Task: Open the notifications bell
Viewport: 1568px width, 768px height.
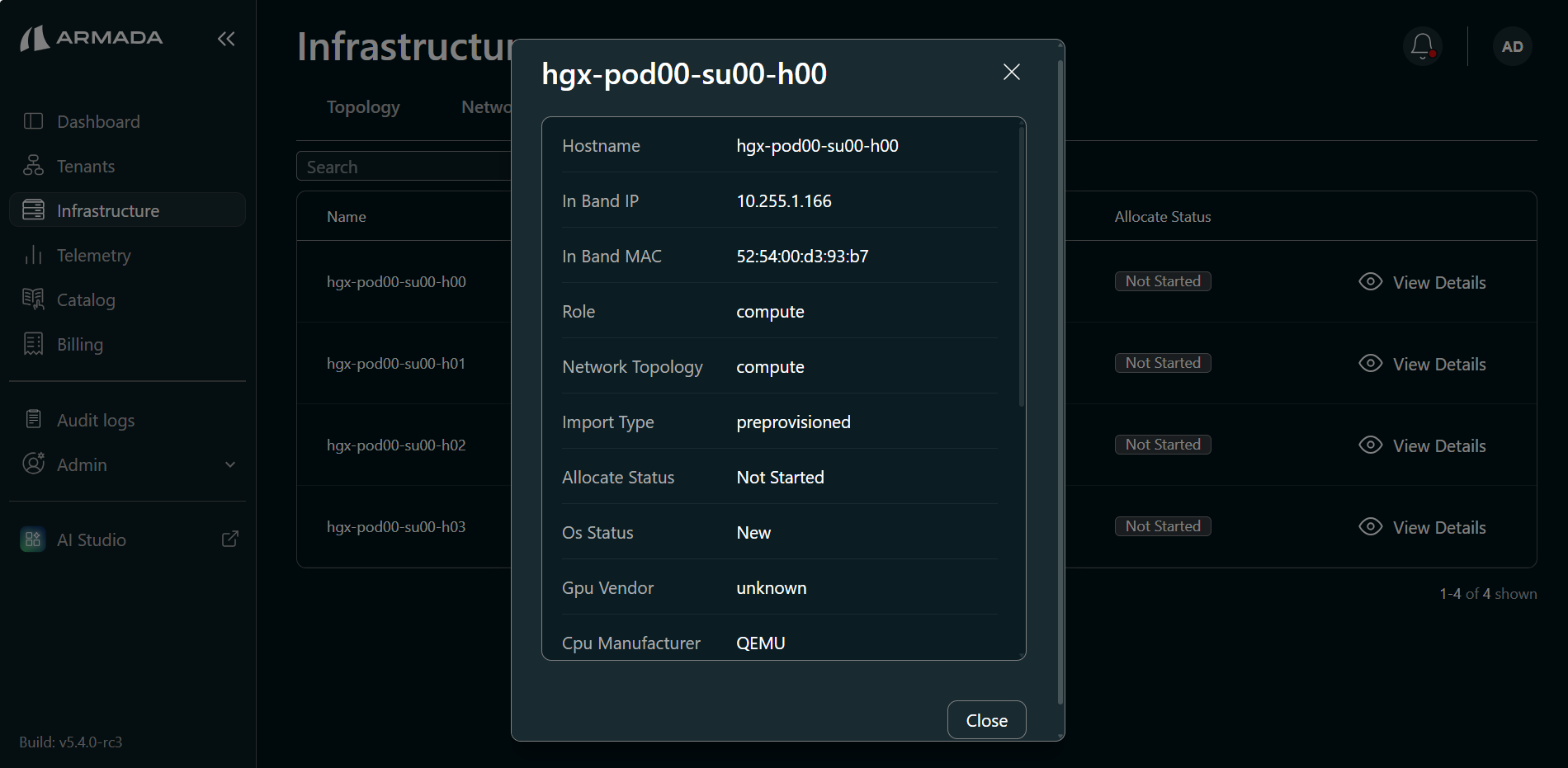Action: coord(1422,46)
